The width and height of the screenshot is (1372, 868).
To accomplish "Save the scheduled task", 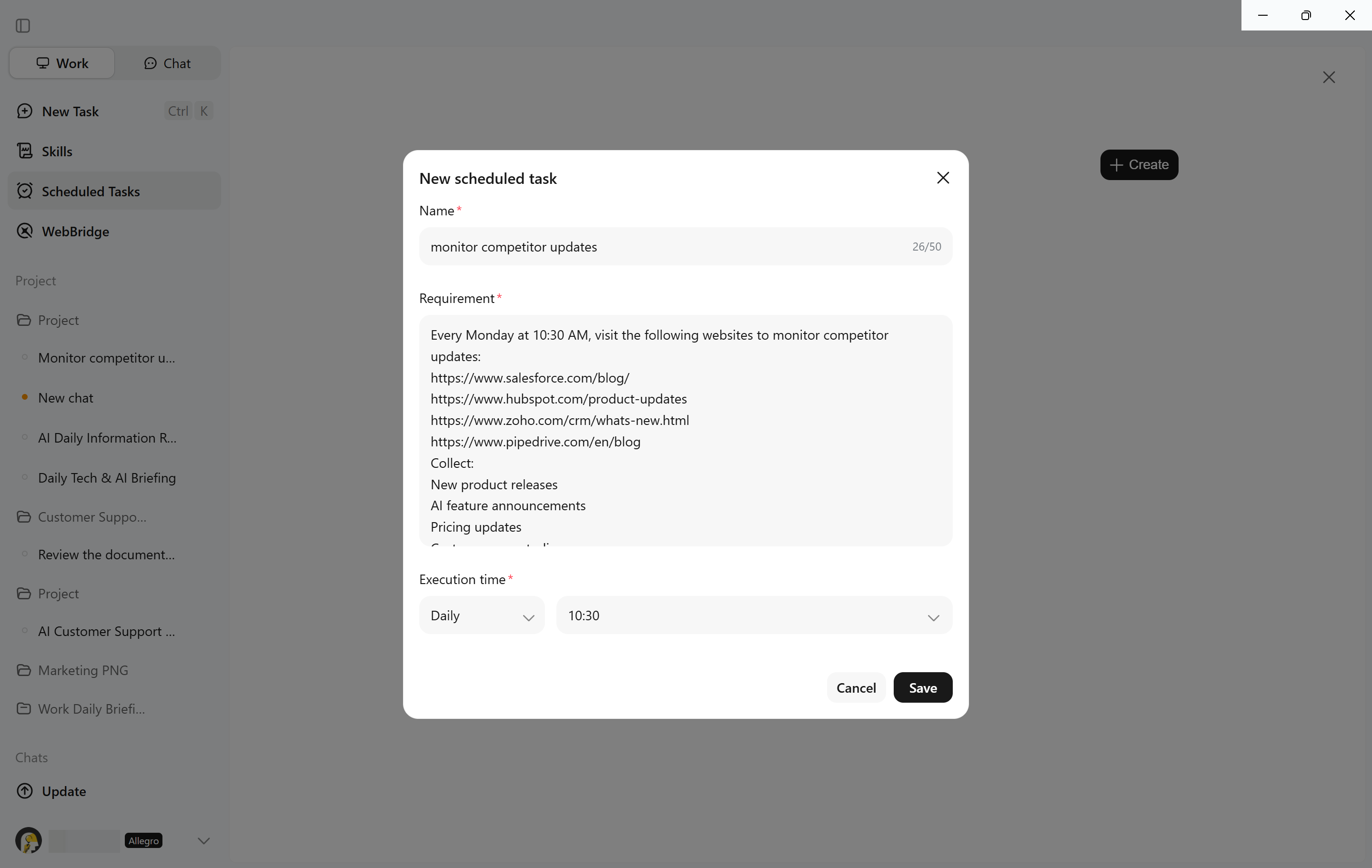I will [x=922, y=688].
